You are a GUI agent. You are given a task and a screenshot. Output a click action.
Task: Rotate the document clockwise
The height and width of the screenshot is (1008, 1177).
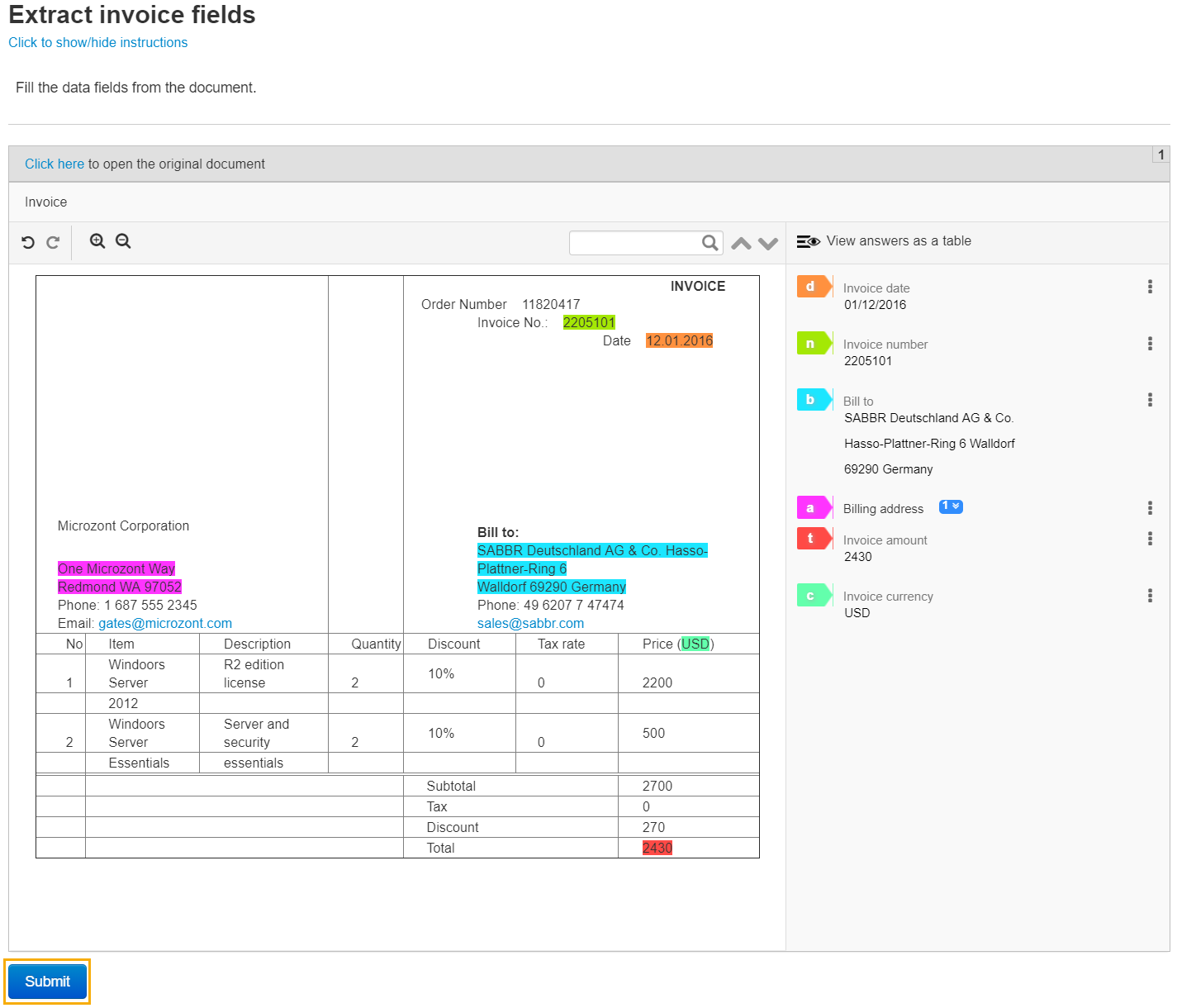pos(53,242)
